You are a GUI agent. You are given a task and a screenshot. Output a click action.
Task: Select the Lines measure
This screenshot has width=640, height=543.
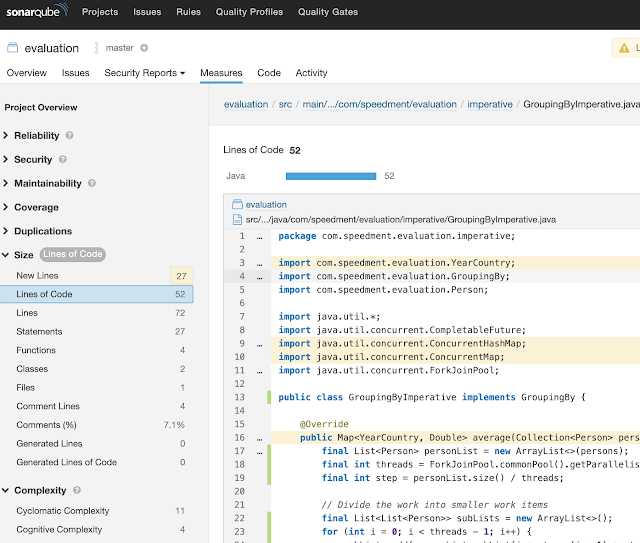click(x=96, y=313)
